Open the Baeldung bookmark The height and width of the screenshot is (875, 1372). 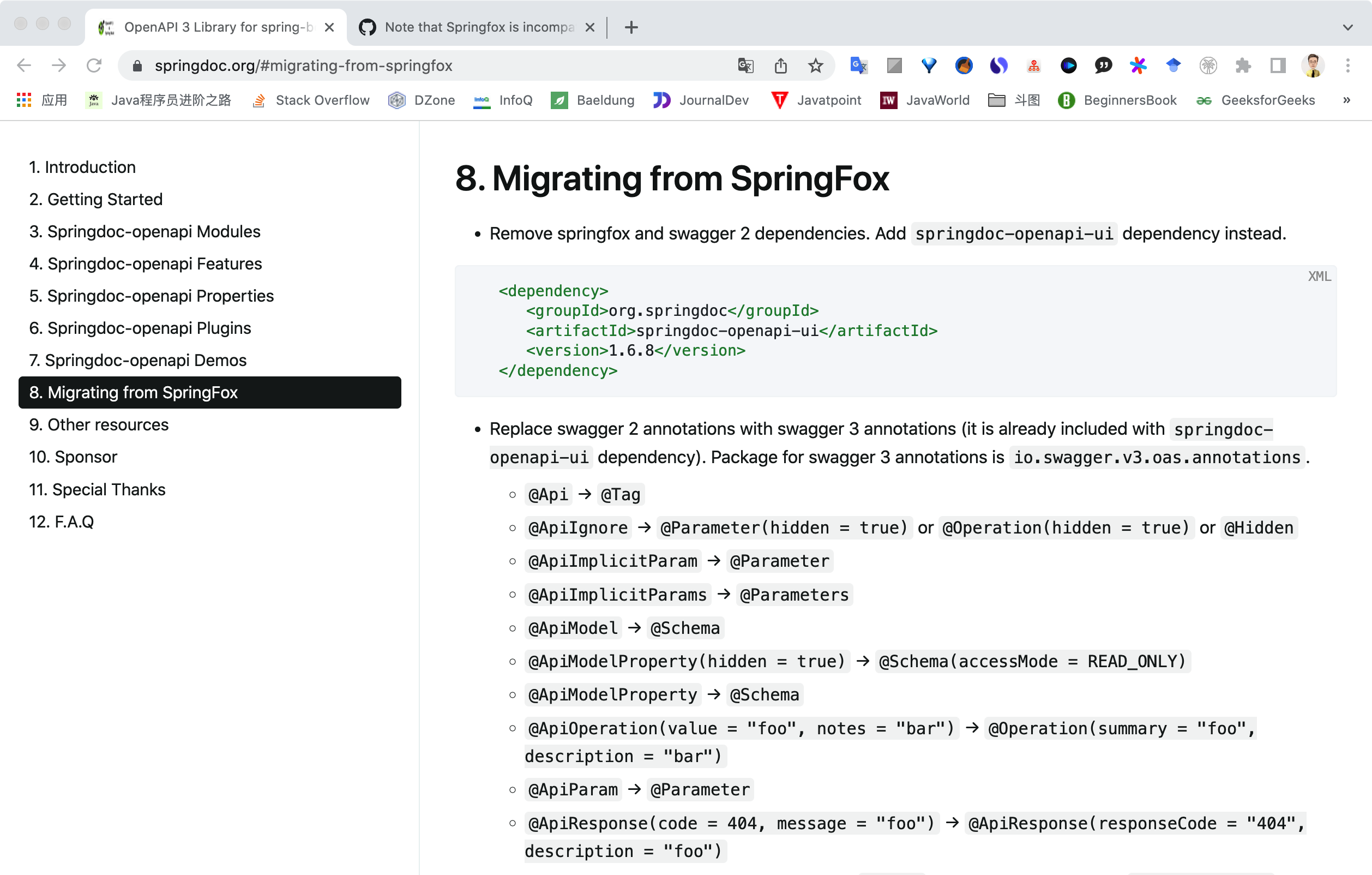(x=593, y=100)
